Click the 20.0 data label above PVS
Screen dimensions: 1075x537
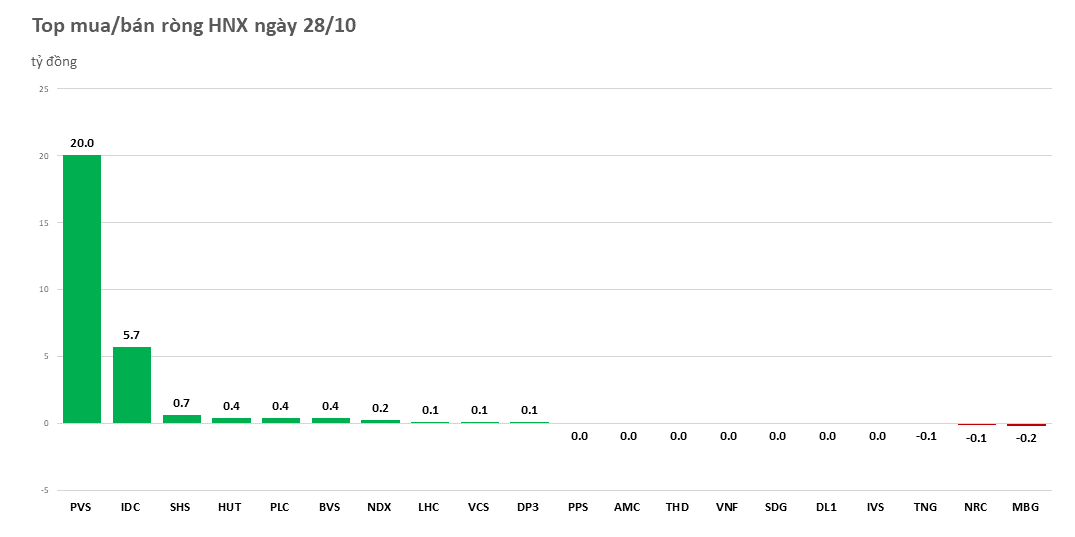pyautogui.click(x=82, y=143)
